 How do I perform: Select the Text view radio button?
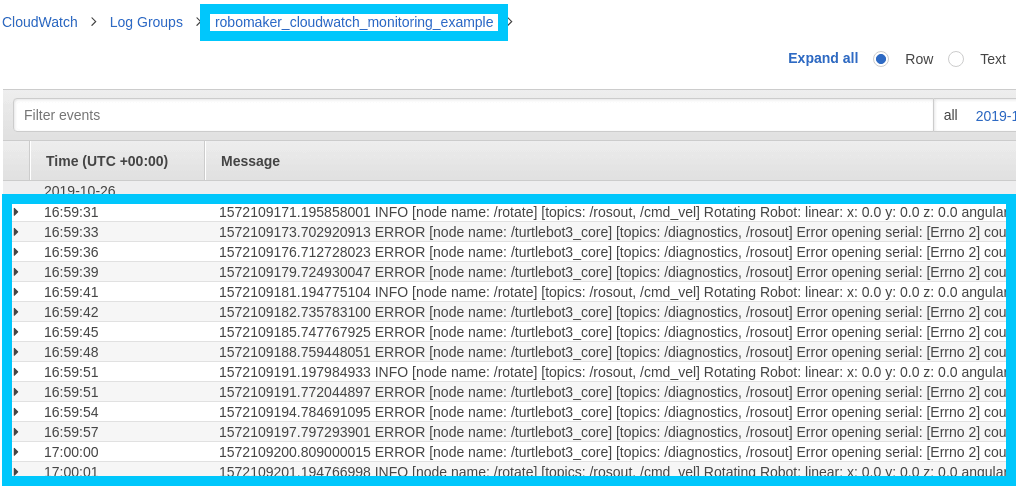coord(956,59)
